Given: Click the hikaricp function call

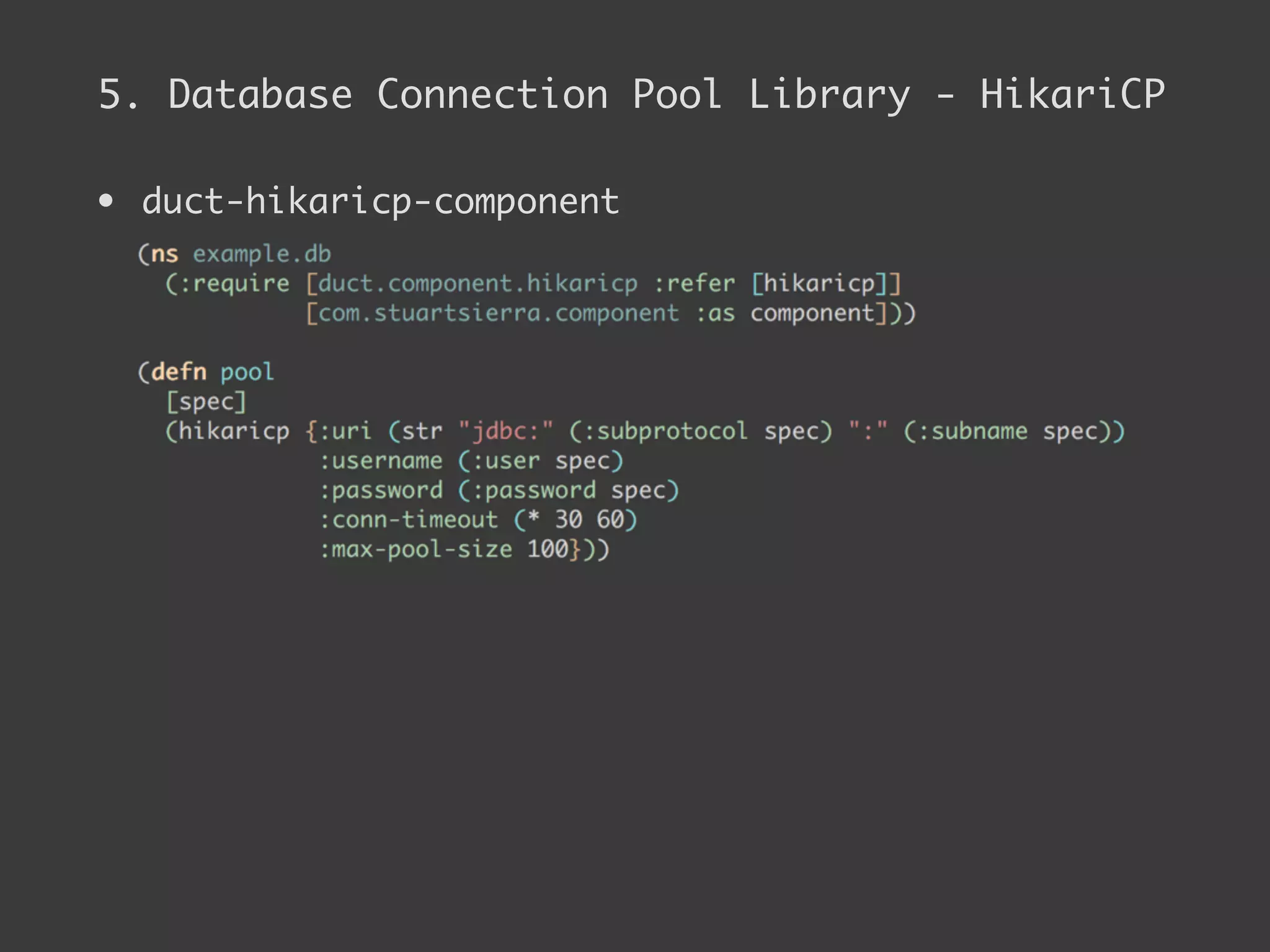Looking at the screenshot, I should click(x=234, y=431).
